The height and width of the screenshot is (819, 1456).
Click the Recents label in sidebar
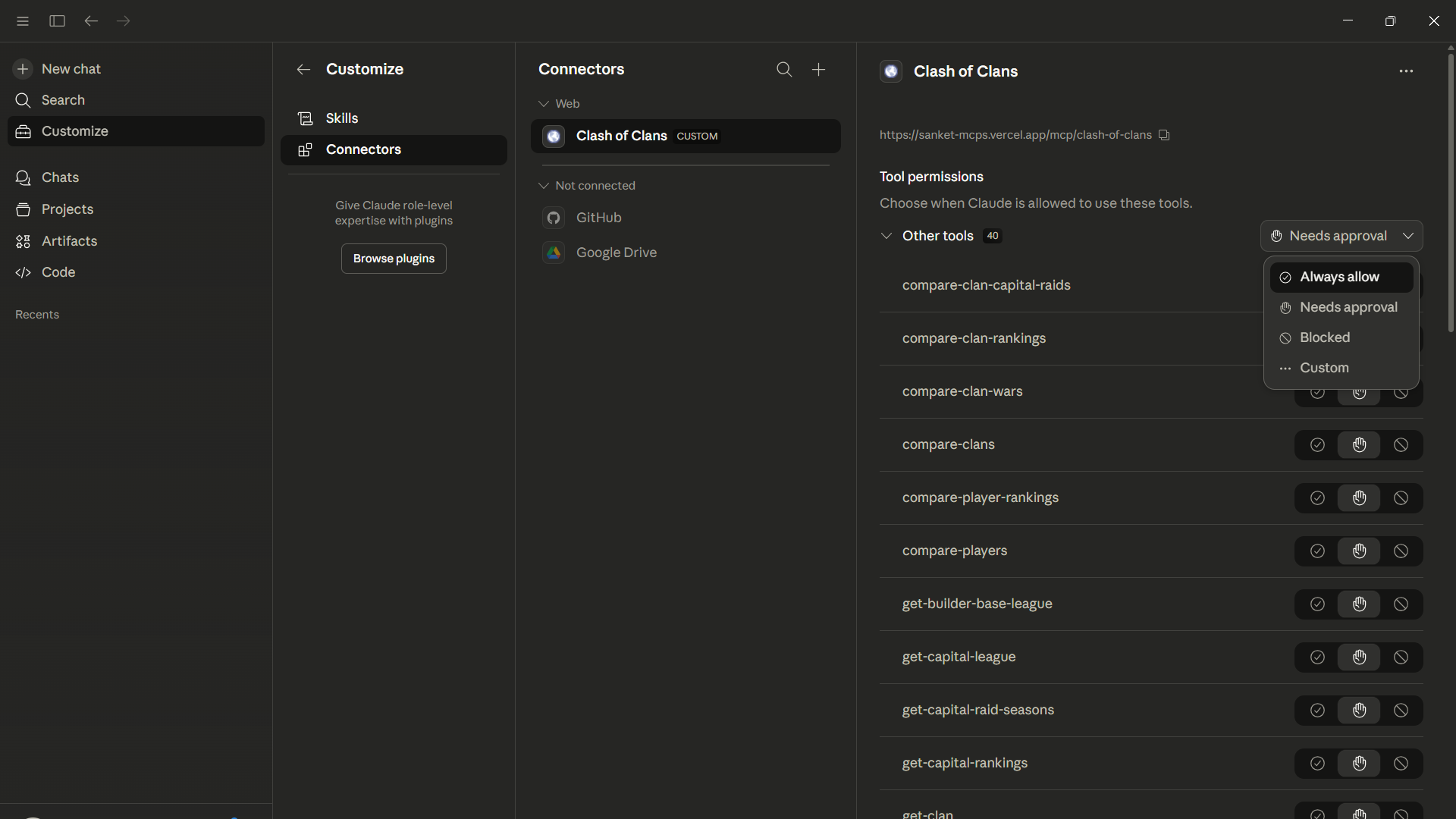[37, 315]
